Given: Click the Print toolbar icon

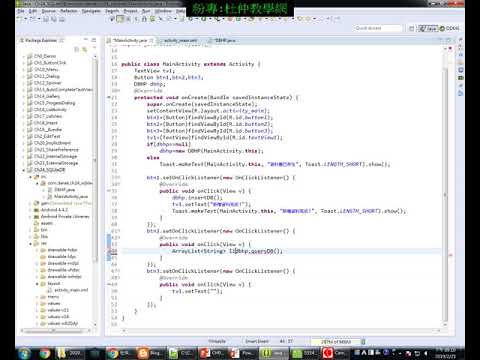Looking at the screenshot, I should [62, 19].
